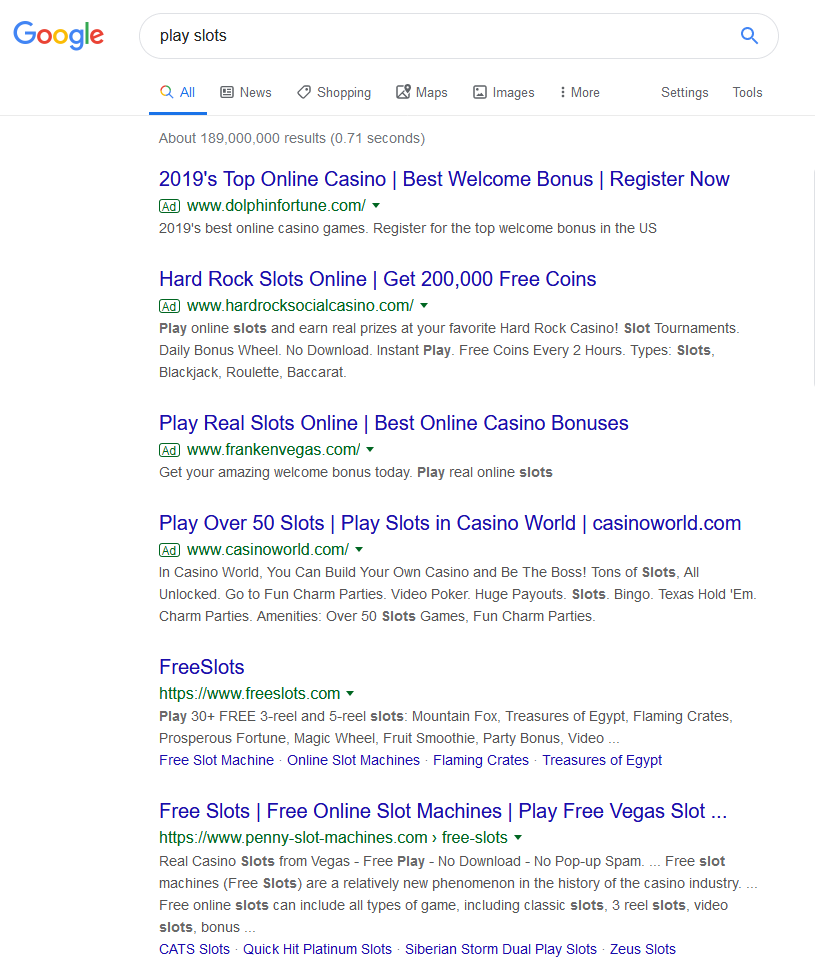
Task: Open 'Play Over 50 Slots' casinoworld result
Action: click(x=450, y=523)
